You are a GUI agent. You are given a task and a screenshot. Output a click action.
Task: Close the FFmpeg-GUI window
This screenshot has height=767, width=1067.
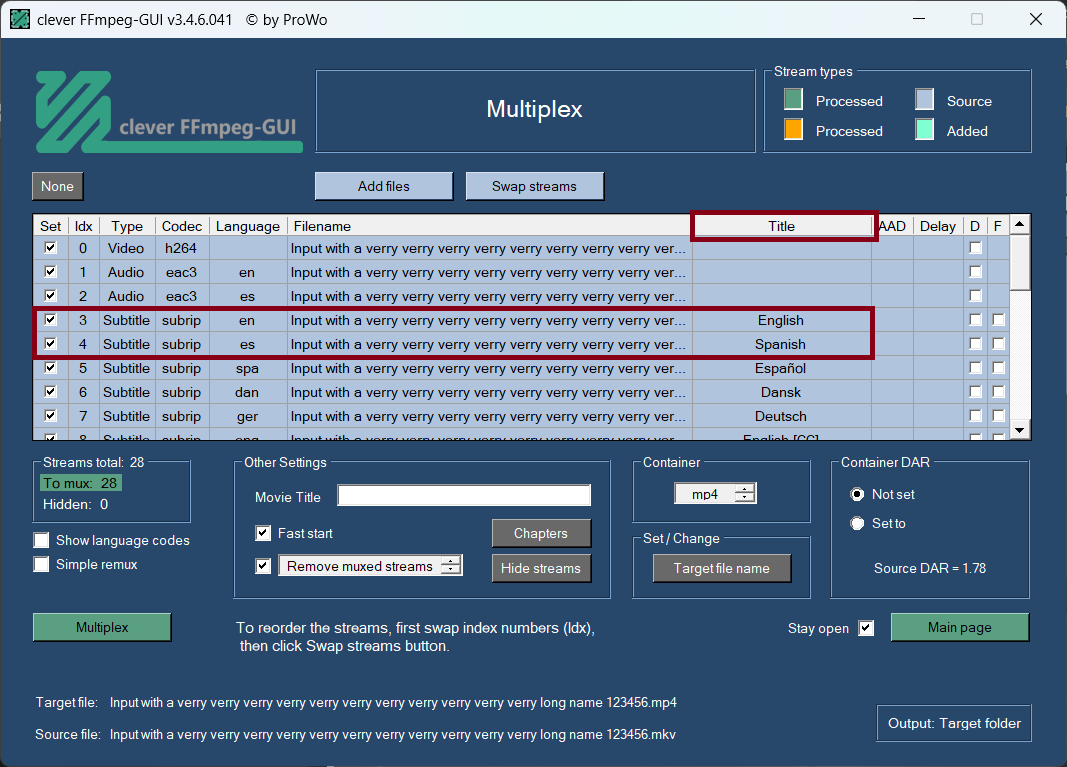tap(1036, 19)
